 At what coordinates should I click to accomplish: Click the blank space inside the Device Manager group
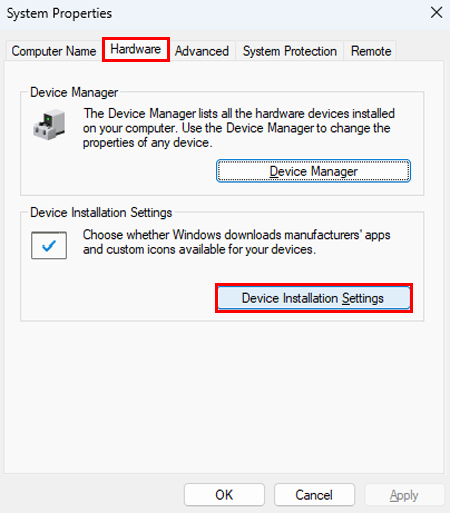117,172
